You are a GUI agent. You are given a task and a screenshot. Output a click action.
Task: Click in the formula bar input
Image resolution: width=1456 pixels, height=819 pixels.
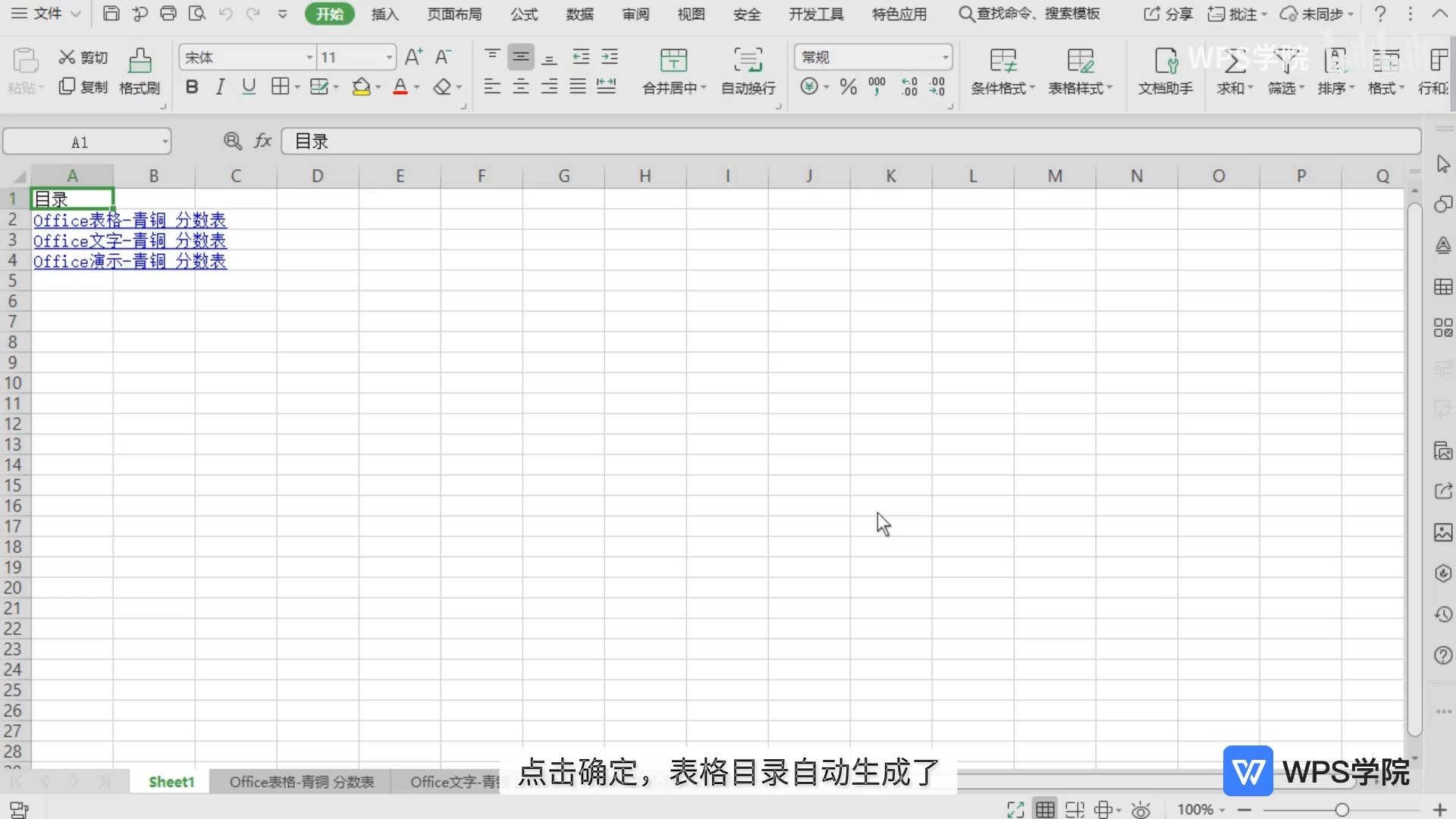click(851, 141)
